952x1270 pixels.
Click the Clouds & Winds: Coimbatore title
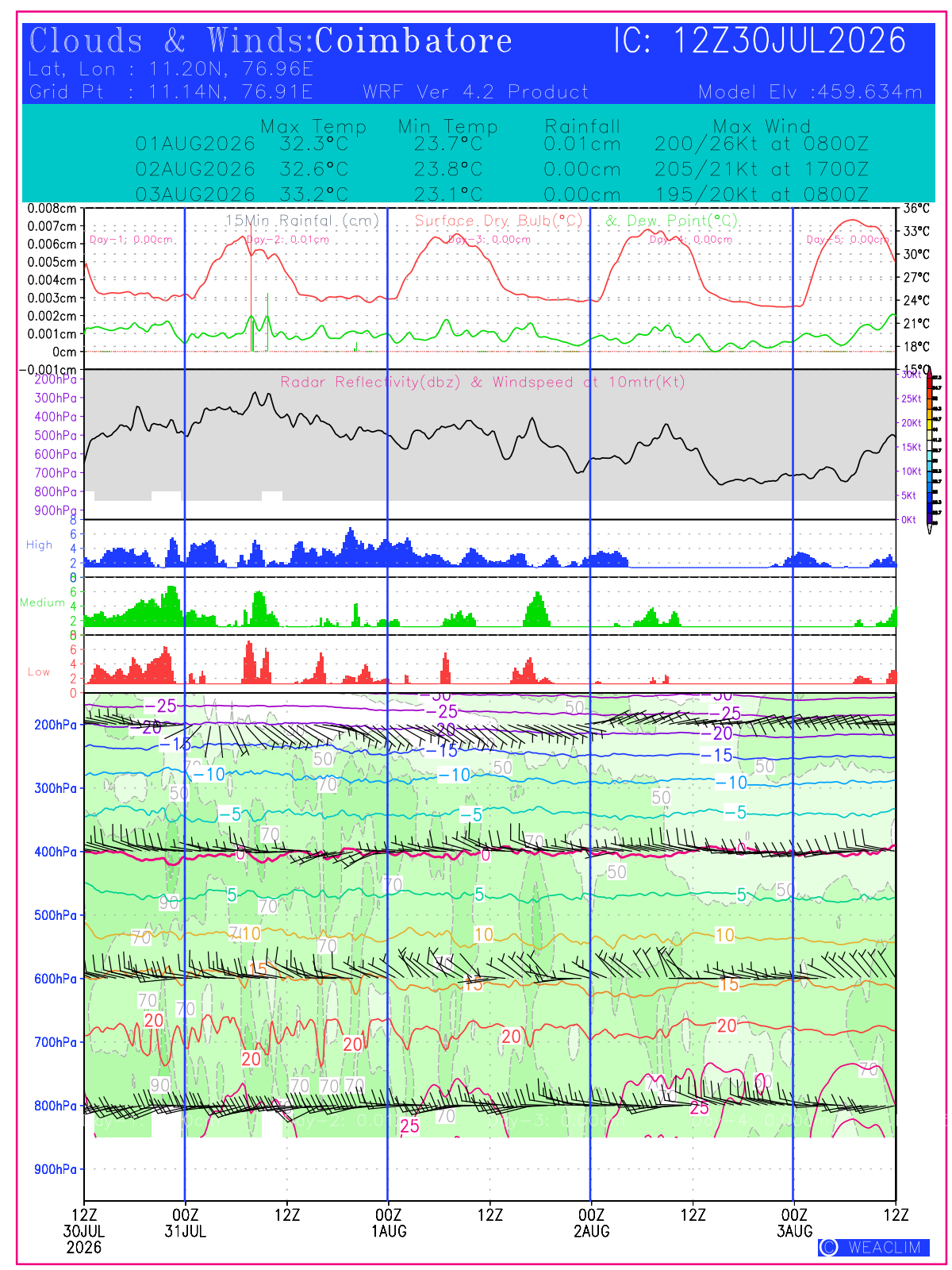pyautogui.click(x=271, y=40)
